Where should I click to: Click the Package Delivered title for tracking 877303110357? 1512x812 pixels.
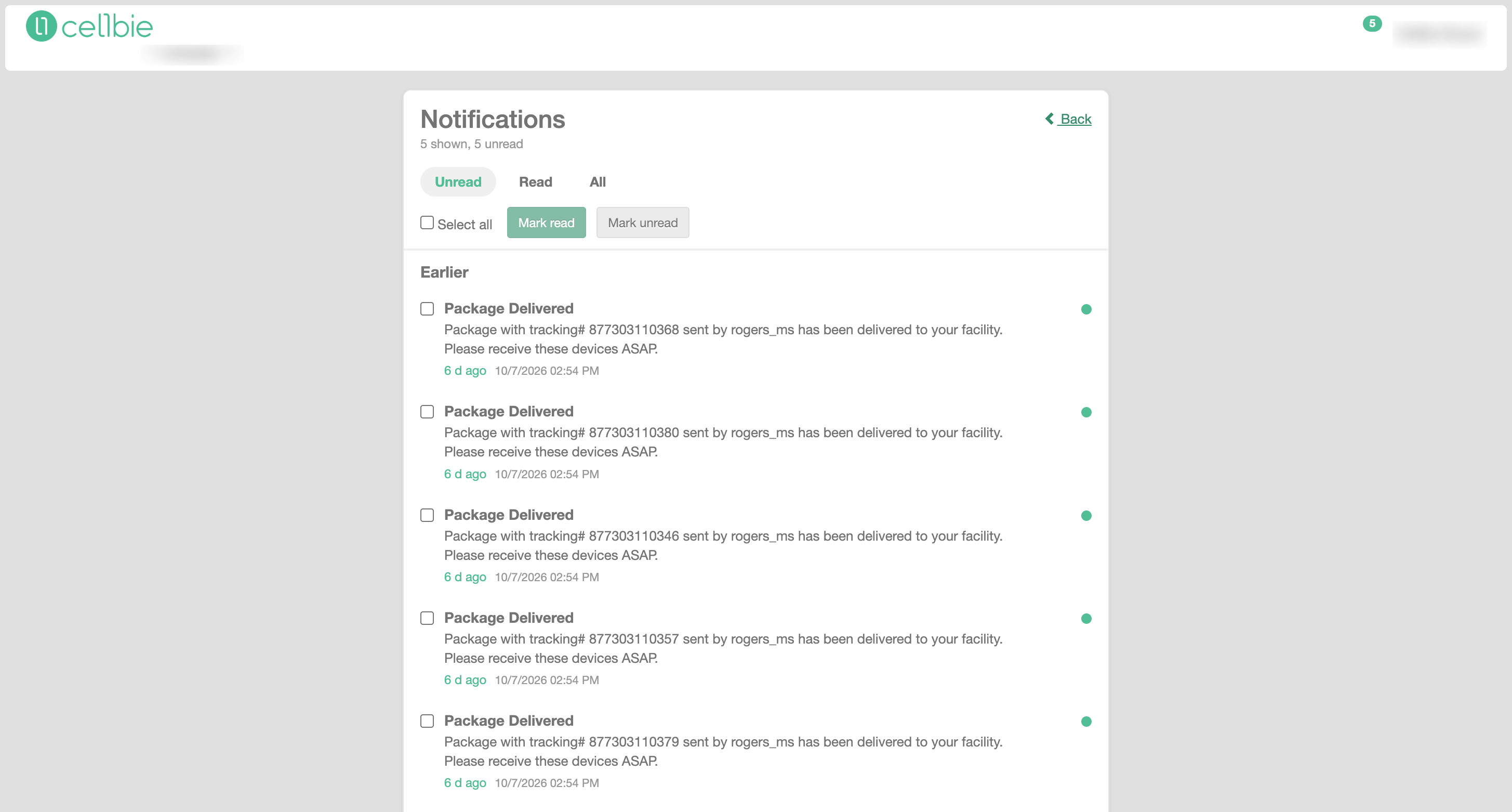(x=508, y=618)
